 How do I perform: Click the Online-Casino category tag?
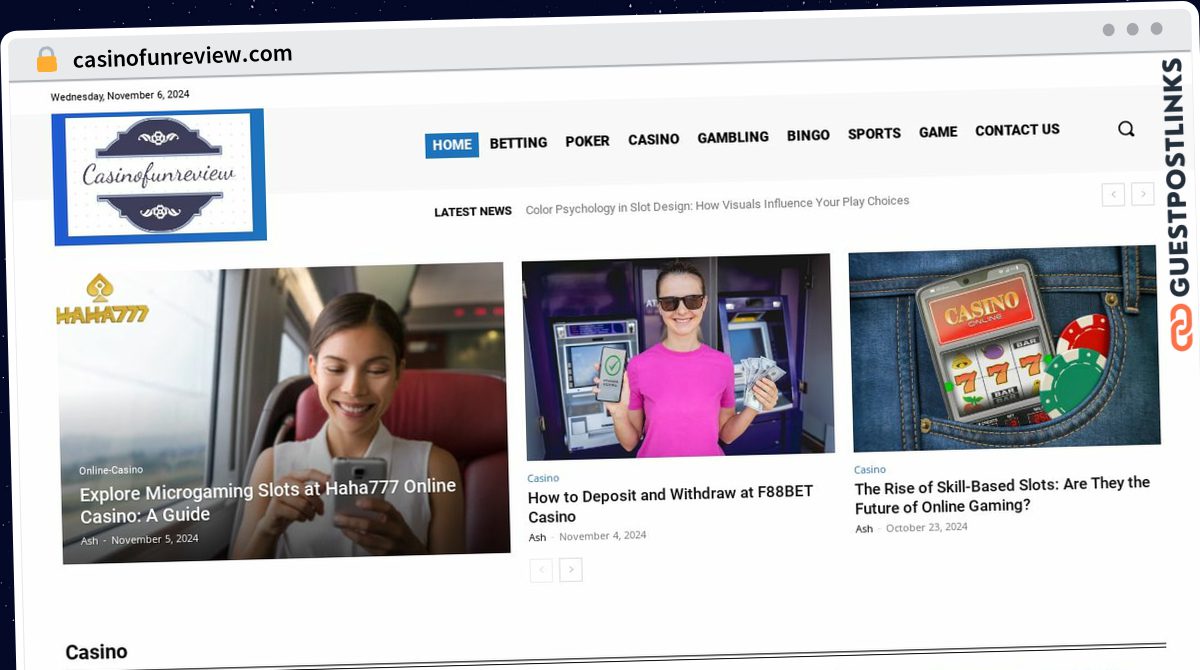pos(111,470)
